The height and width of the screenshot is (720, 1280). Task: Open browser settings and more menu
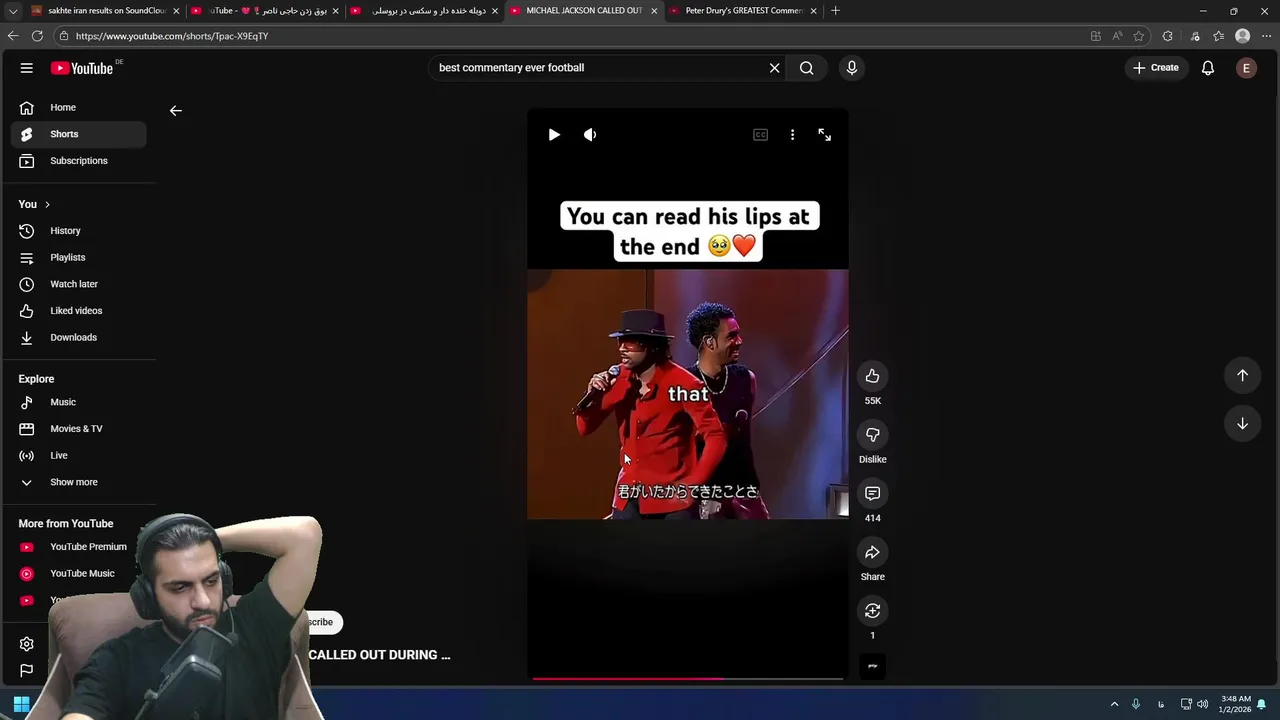click(1267, 36)
